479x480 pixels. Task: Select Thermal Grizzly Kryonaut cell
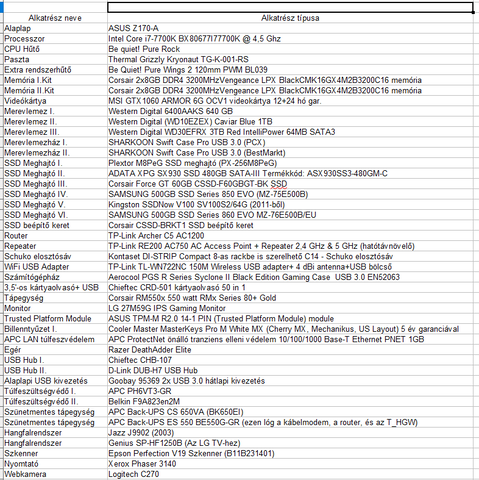point(290,59)
